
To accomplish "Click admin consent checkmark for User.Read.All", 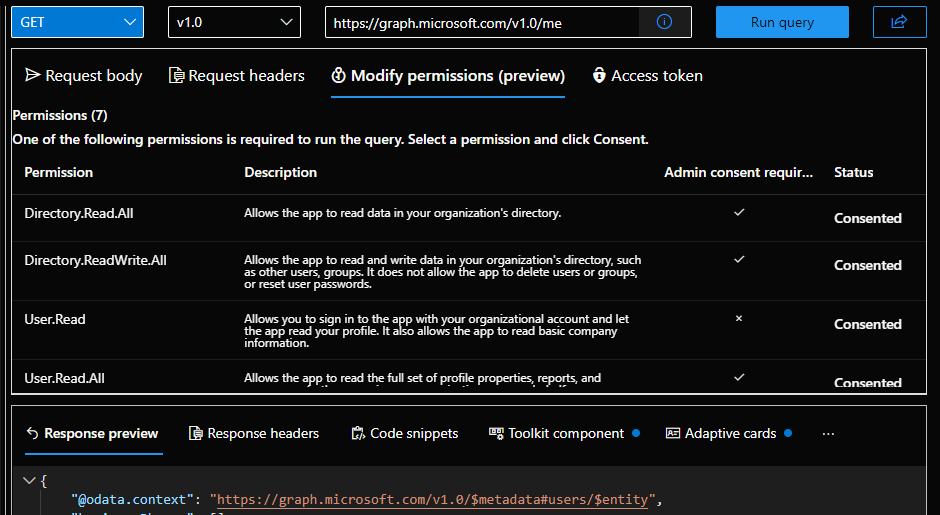I will [739, 377].
